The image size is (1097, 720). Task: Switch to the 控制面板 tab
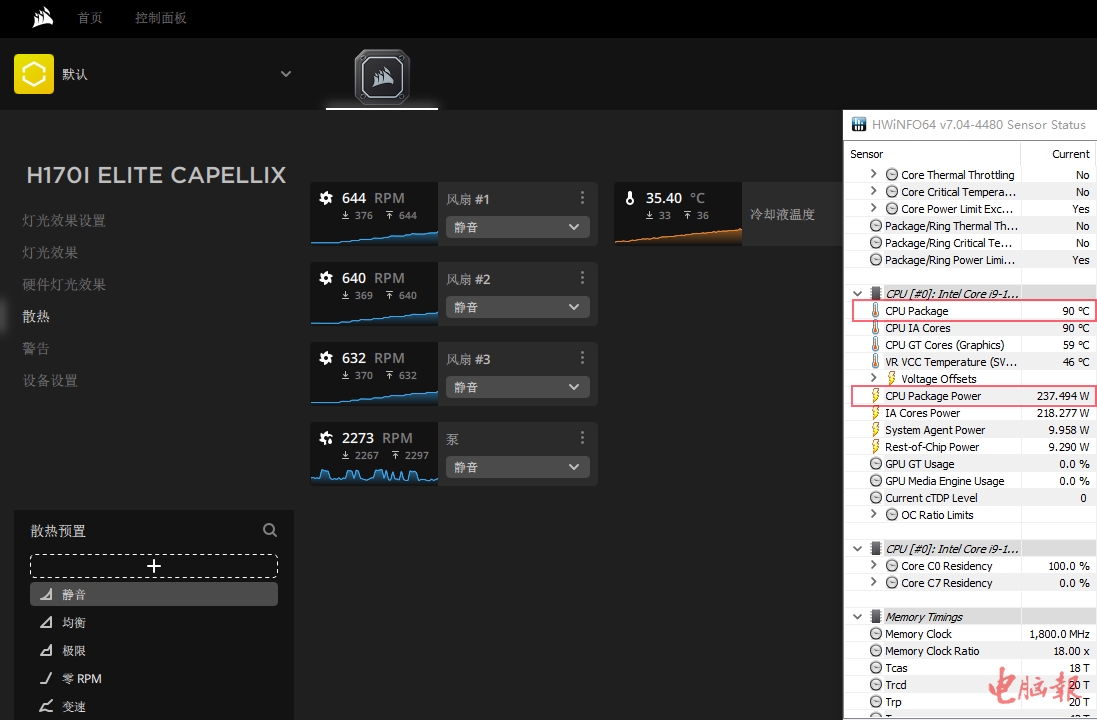pyautogui.click(x=161, y=18)
